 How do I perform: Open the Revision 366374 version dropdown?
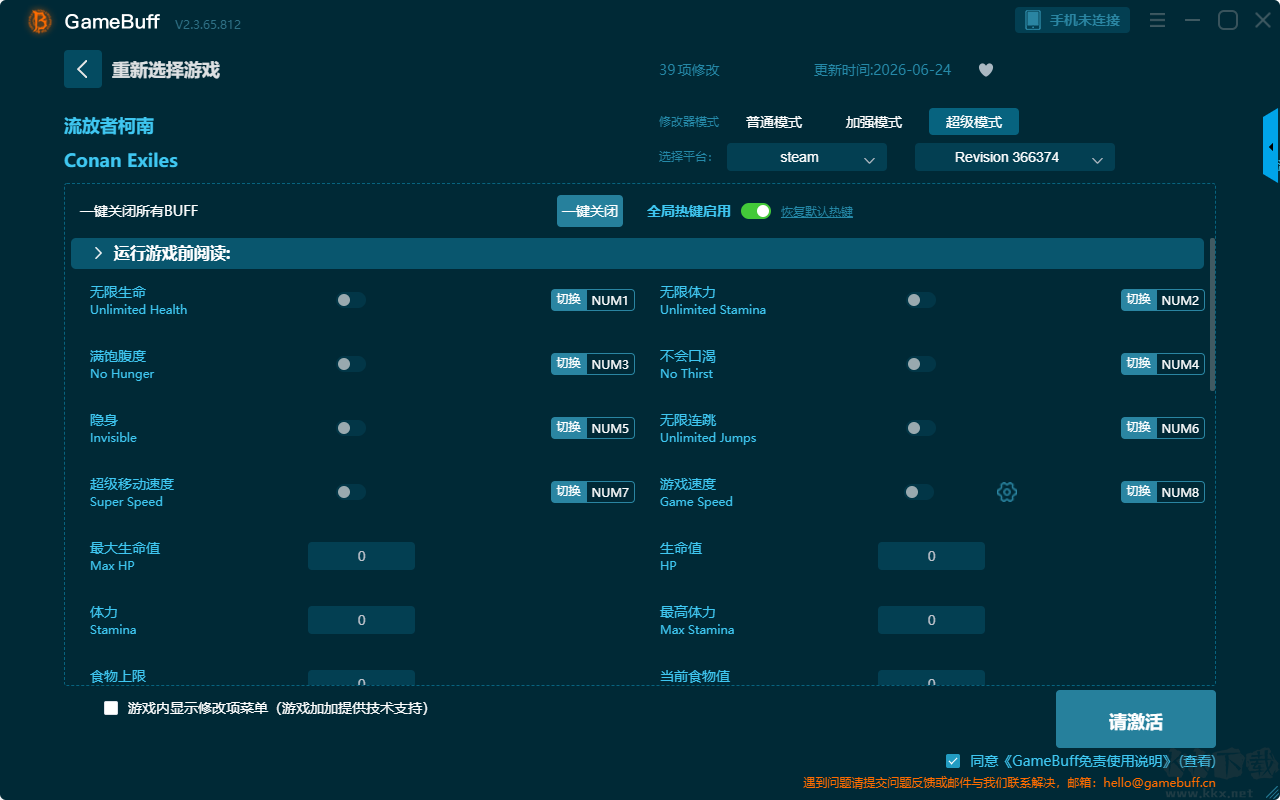pos(1015,157)
